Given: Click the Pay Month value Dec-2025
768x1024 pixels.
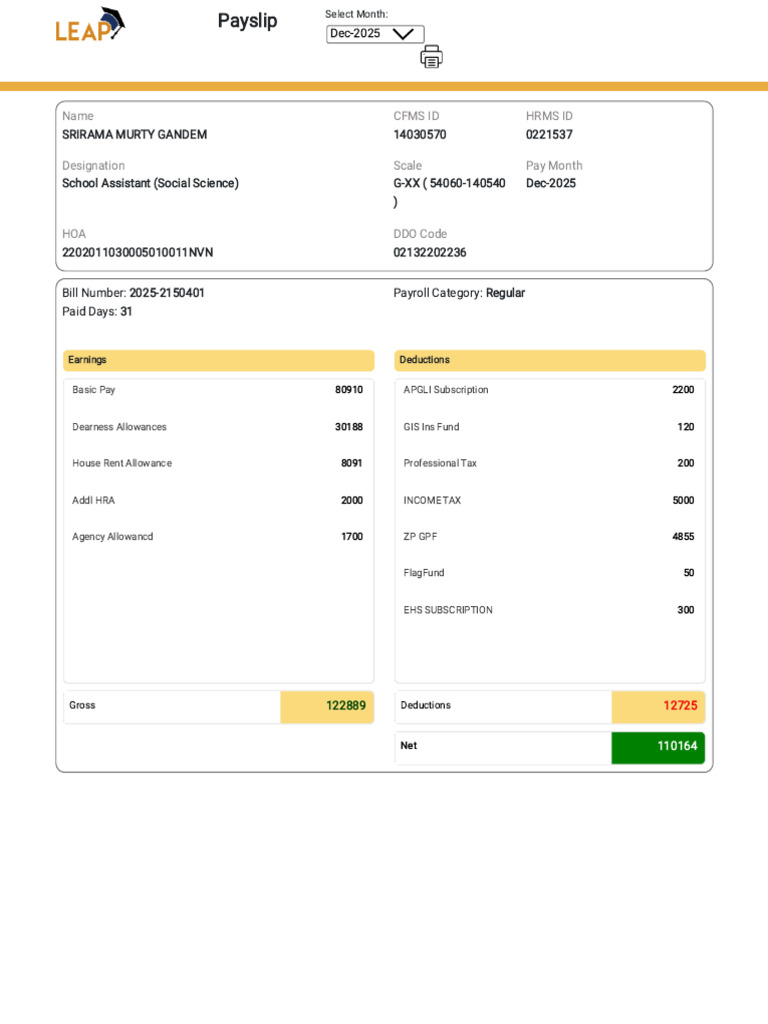Looking at the screenshot, I should 551,184.
